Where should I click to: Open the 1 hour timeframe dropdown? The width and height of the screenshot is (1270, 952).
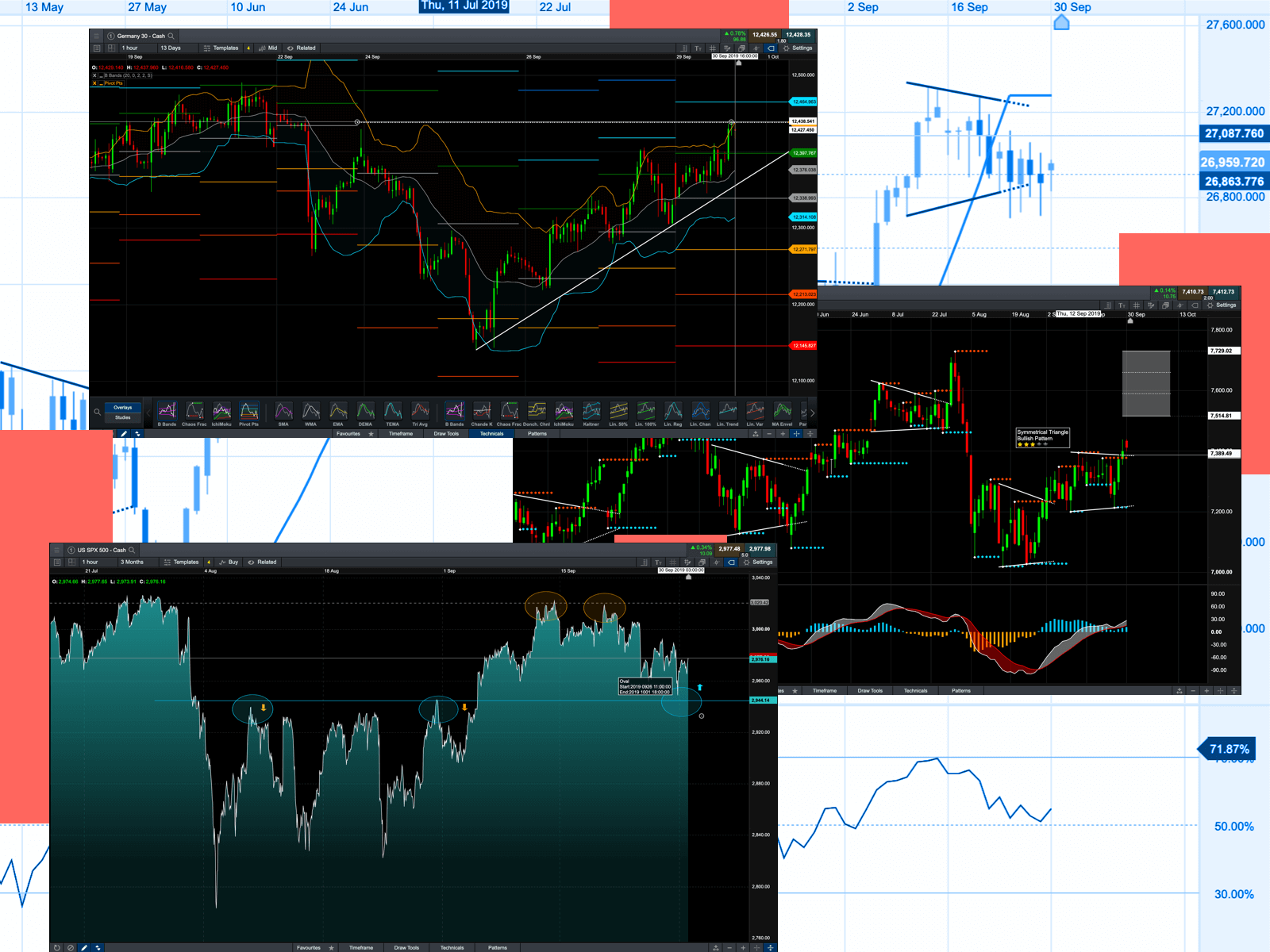click(x=131, y=48)
